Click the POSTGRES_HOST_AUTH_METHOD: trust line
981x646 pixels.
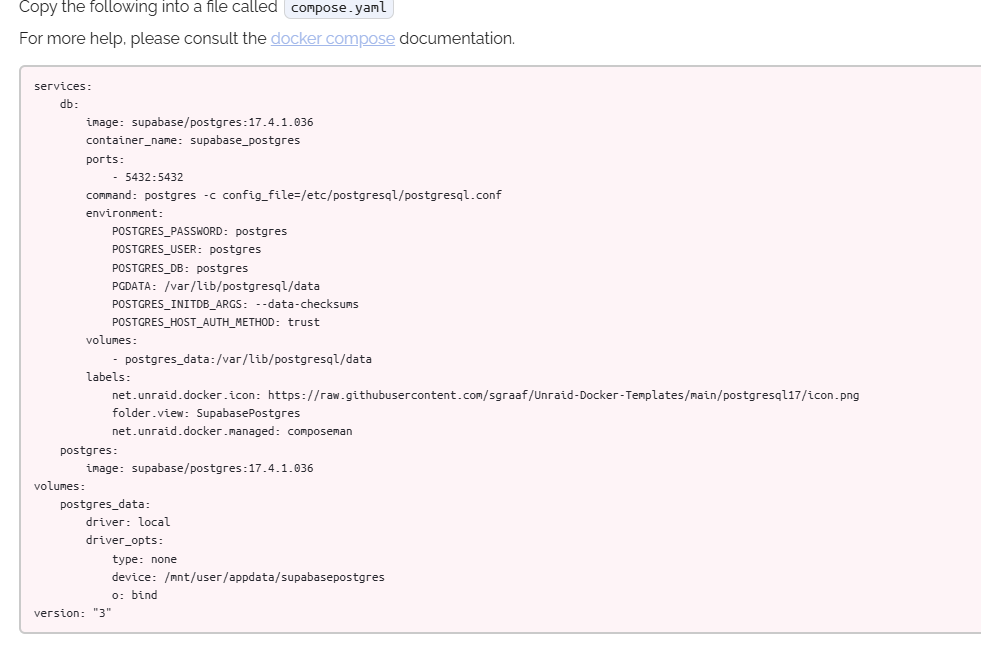(216, 323)
